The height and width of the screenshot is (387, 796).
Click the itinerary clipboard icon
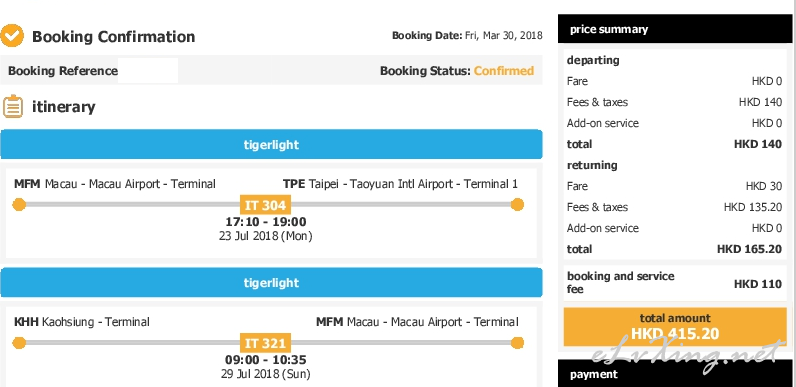[x=13, y=106]
